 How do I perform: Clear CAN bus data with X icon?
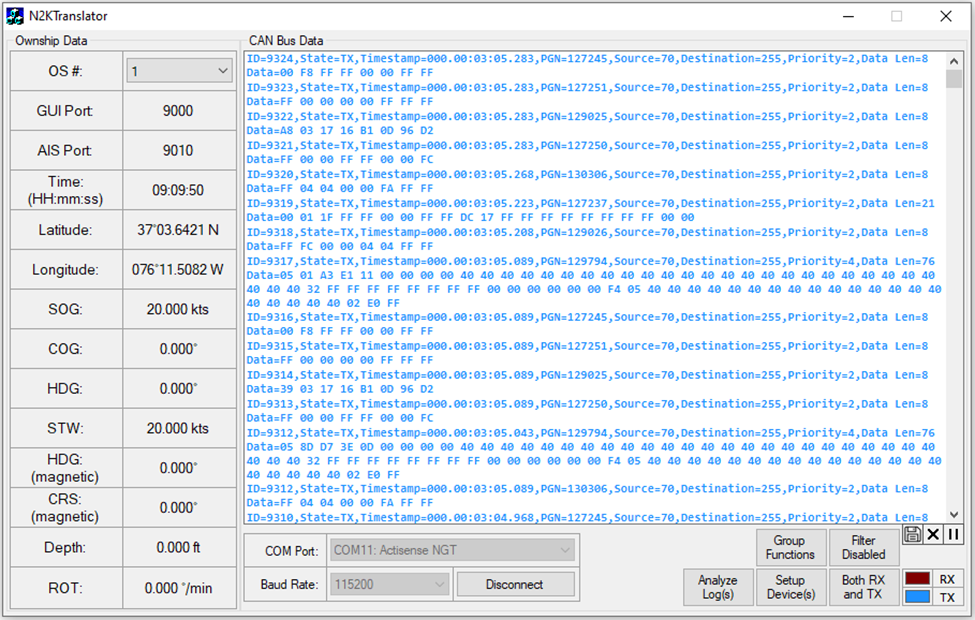933,534
